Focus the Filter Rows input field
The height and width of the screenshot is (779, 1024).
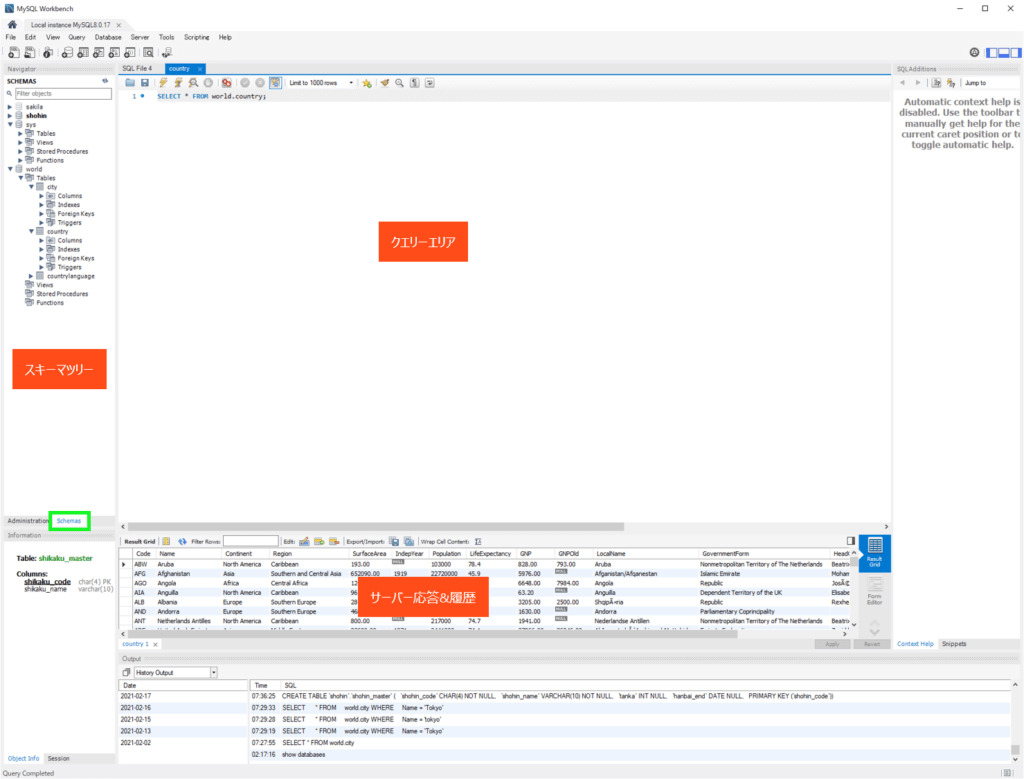coord(250,541)
